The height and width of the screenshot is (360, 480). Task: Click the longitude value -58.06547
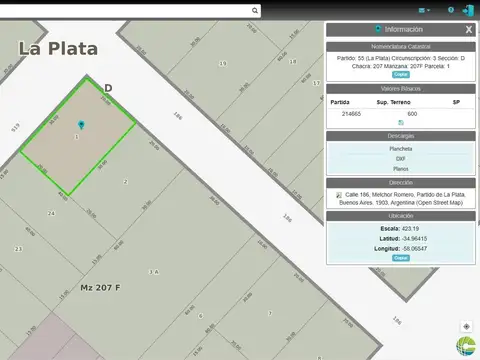414,249
